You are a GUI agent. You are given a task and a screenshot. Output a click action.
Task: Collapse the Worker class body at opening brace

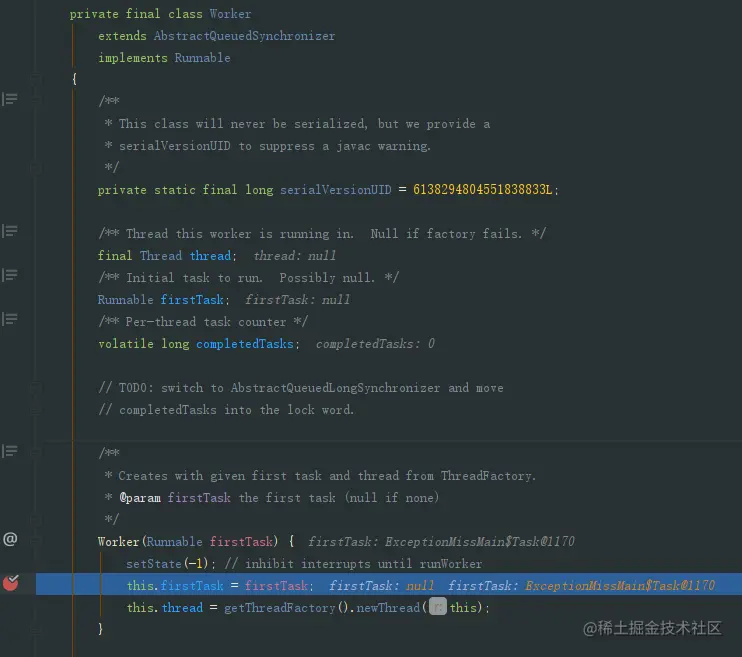coord(35,79)
